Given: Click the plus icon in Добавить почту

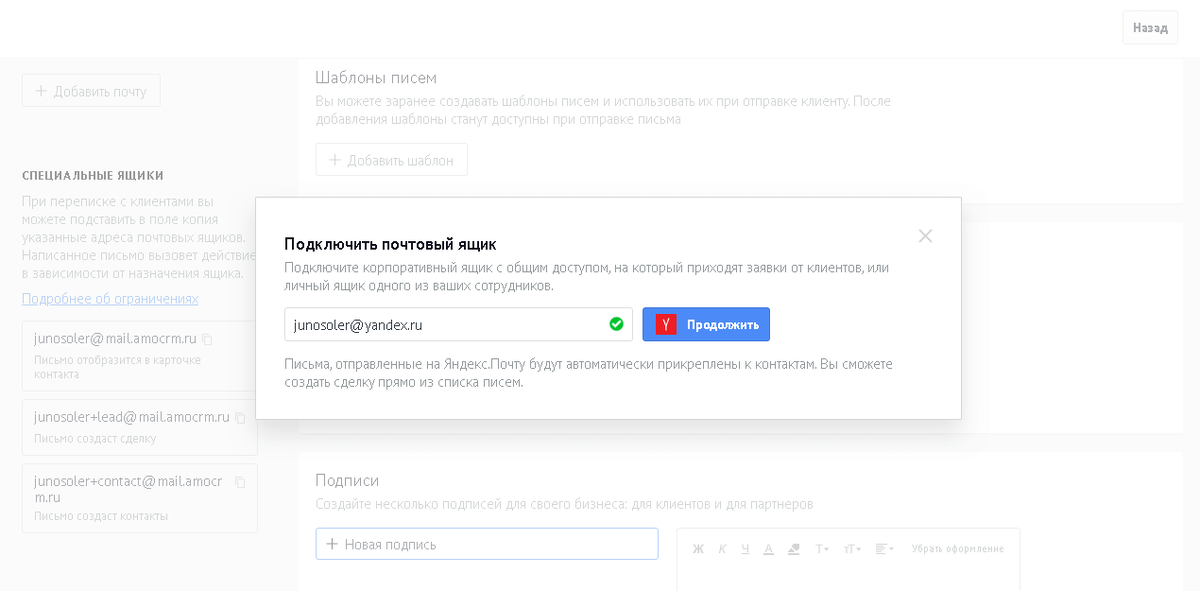Looking at the screenshot, I should [41, 91].
